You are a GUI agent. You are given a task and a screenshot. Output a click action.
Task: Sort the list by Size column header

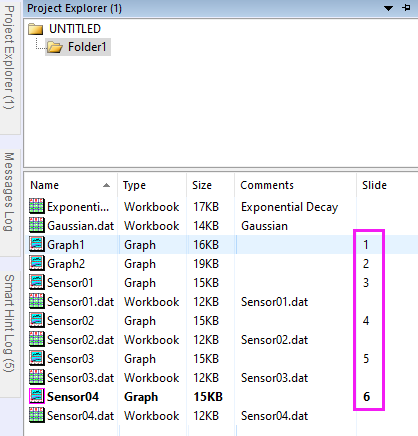coord(210,185)
